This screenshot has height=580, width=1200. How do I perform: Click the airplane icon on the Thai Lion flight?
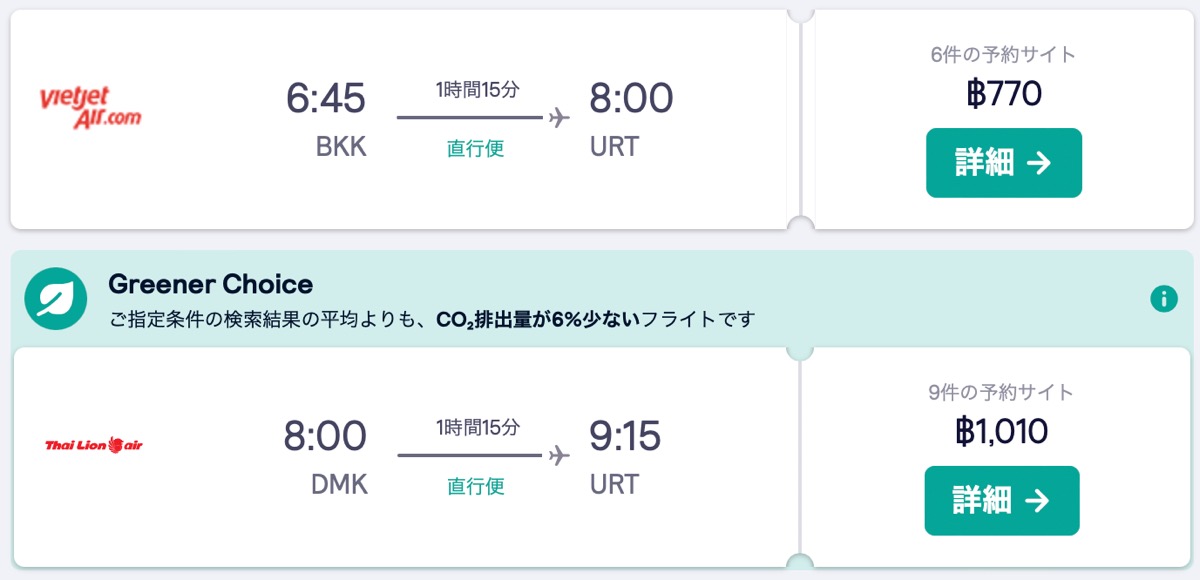[559, 456]
